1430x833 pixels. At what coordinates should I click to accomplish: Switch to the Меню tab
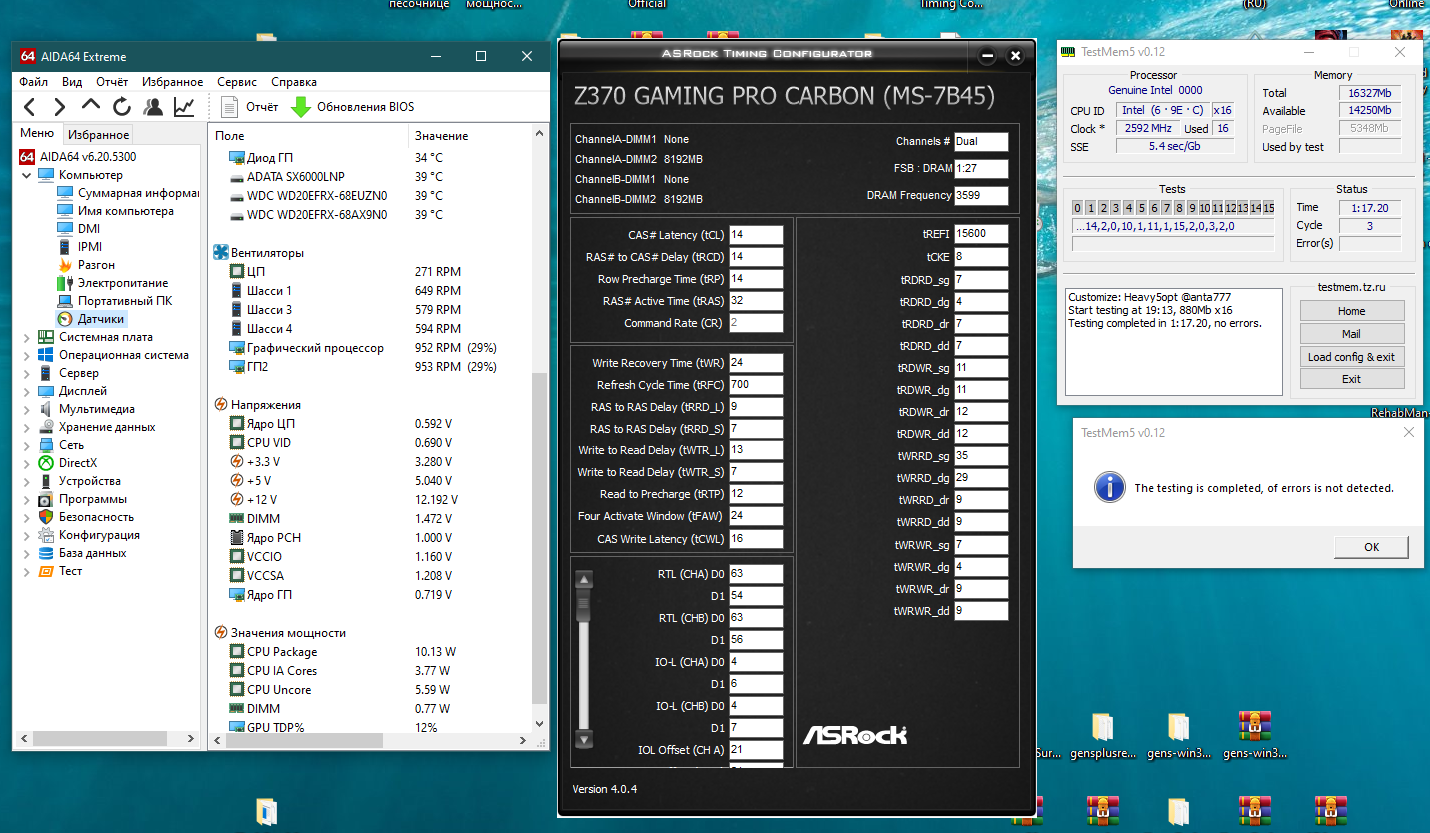(37, 134)
